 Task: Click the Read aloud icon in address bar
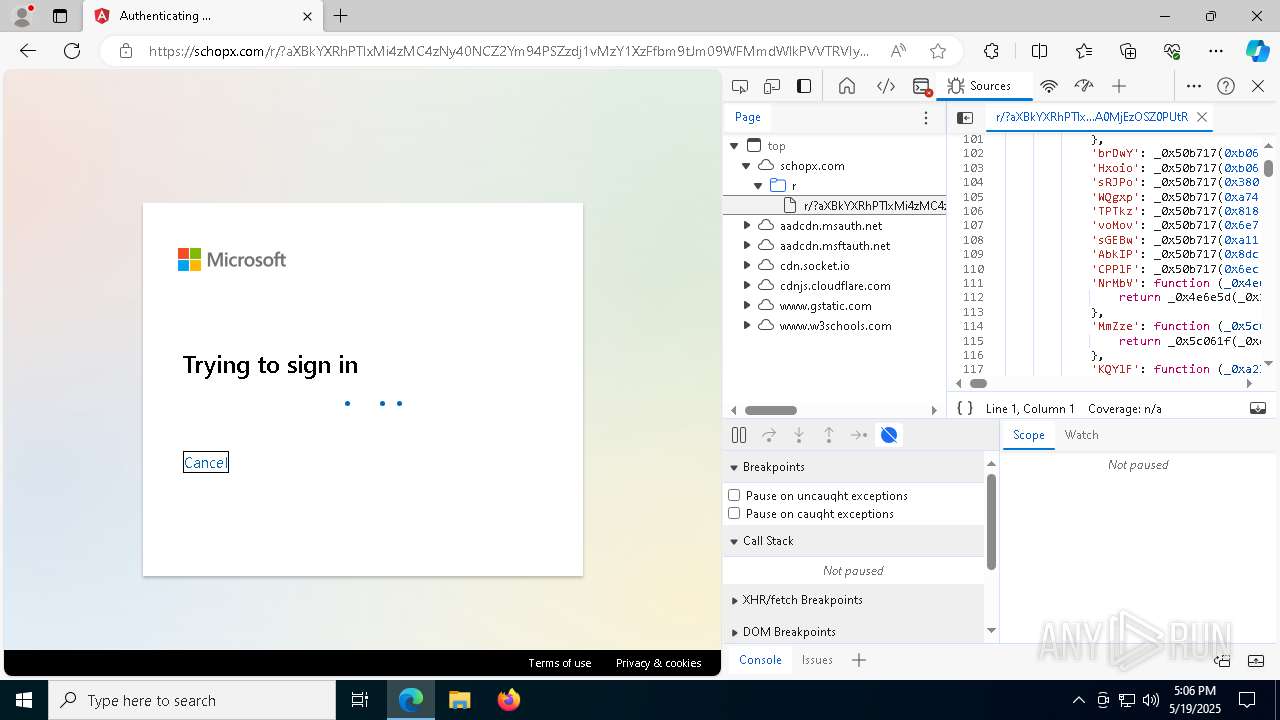point(898,51)
